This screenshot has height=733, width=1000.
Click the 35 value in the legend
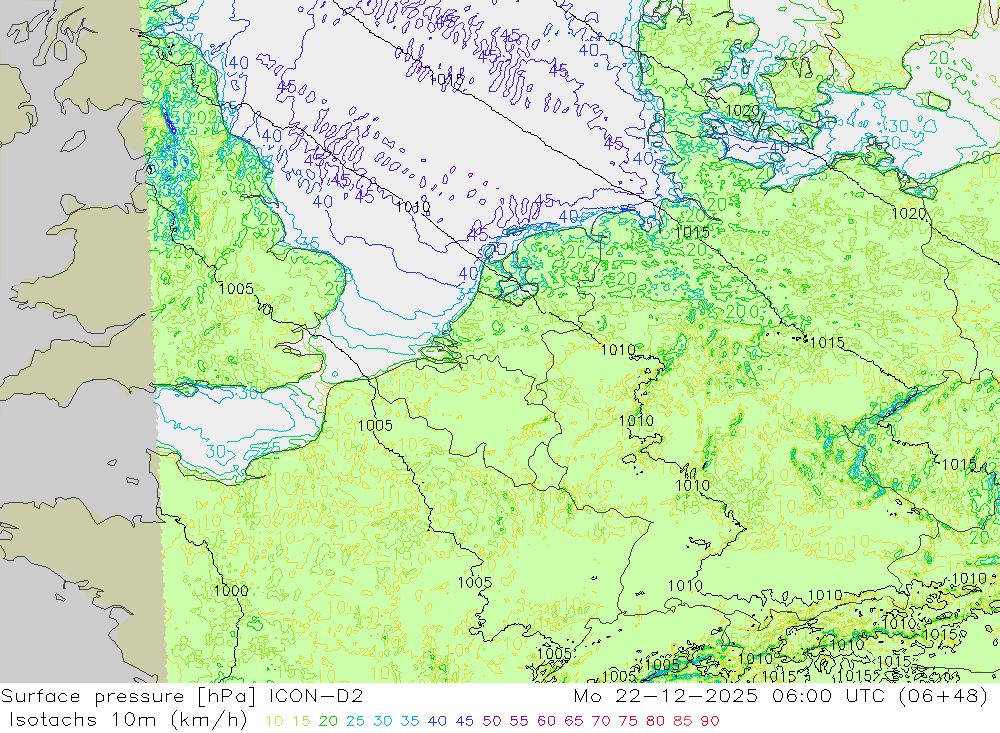[x=409, y=721]
